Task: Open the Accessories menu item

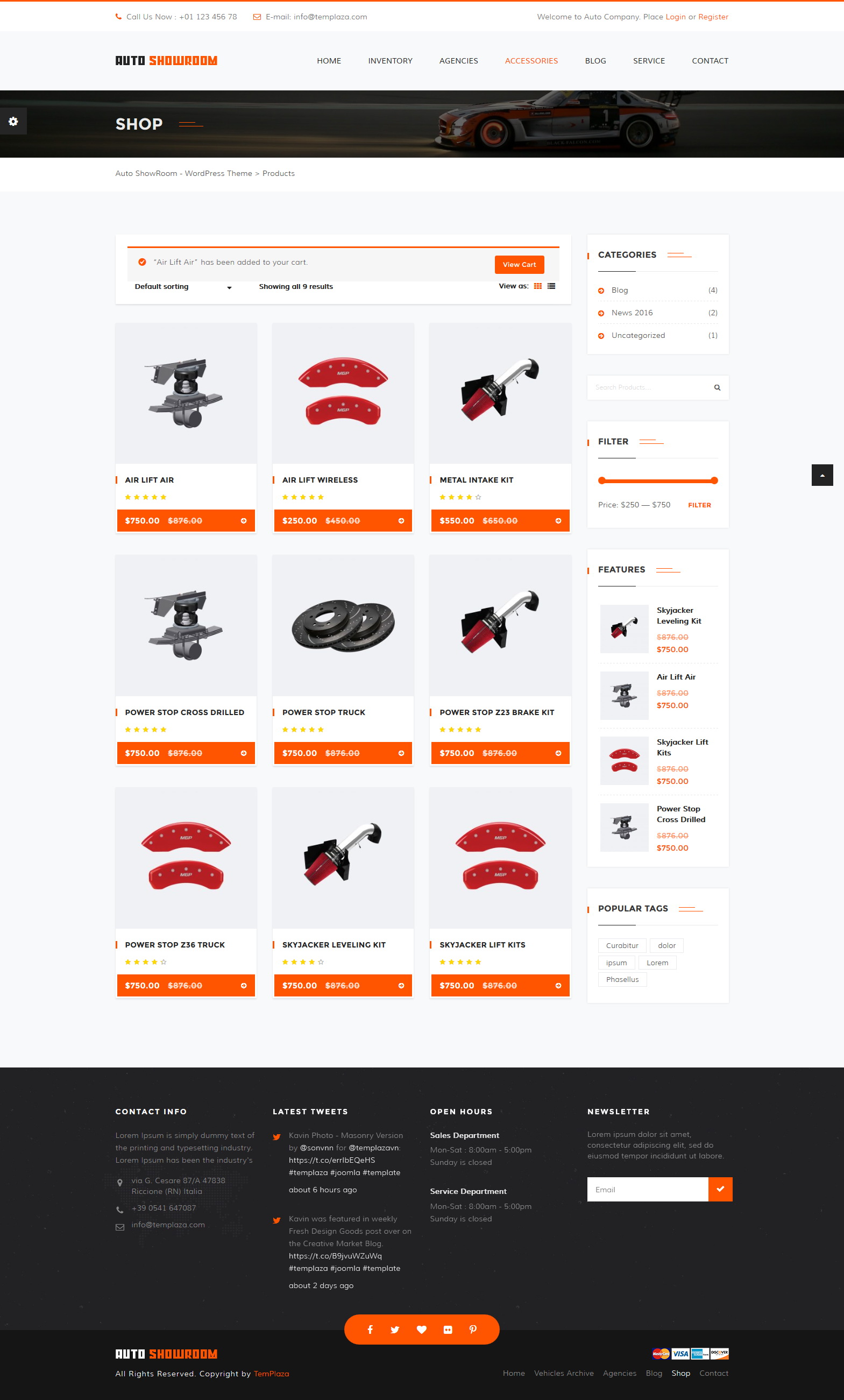Action: (531, 61)
